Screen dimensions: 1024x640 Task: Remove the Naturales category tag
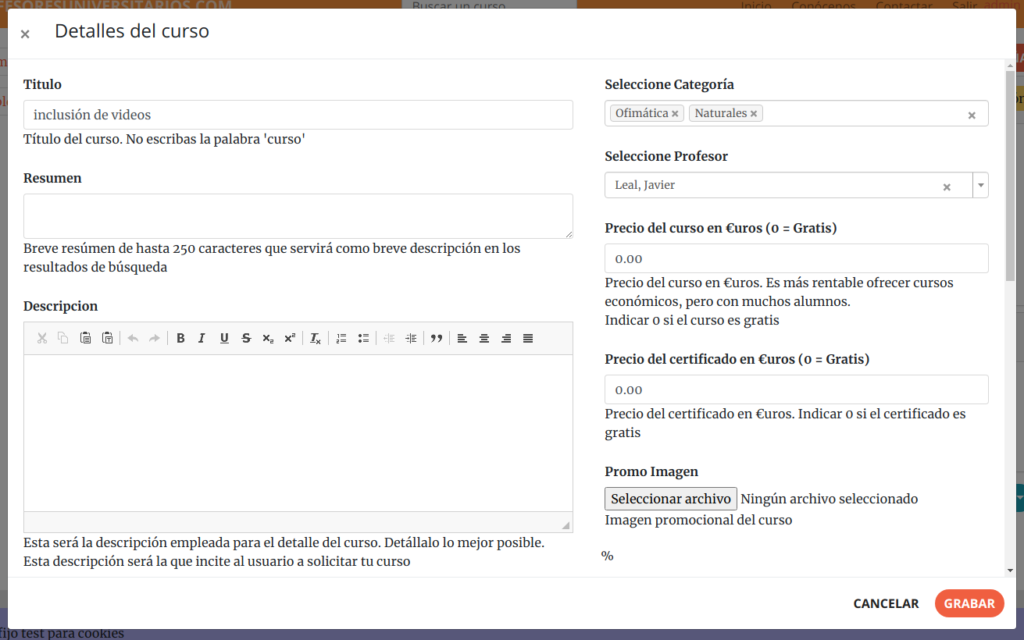point(754,114)
